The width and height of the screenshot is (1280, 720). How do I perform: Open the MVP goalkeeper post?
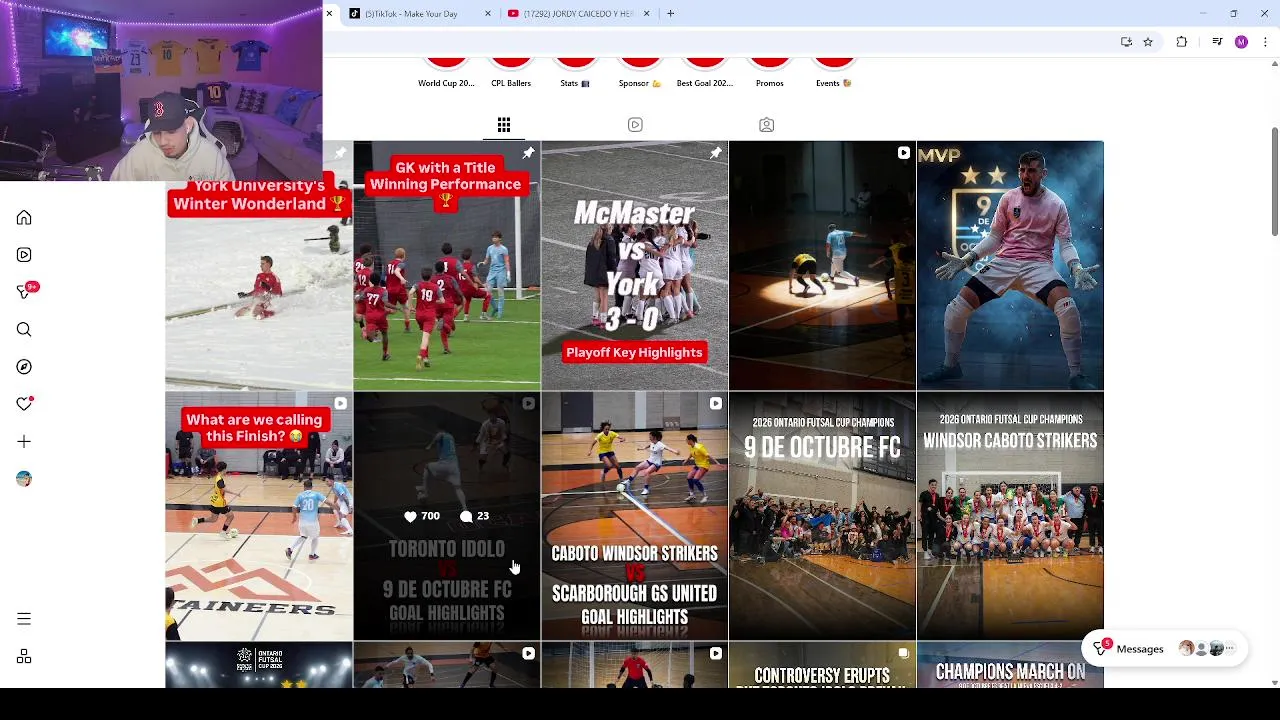point(1010,265)
